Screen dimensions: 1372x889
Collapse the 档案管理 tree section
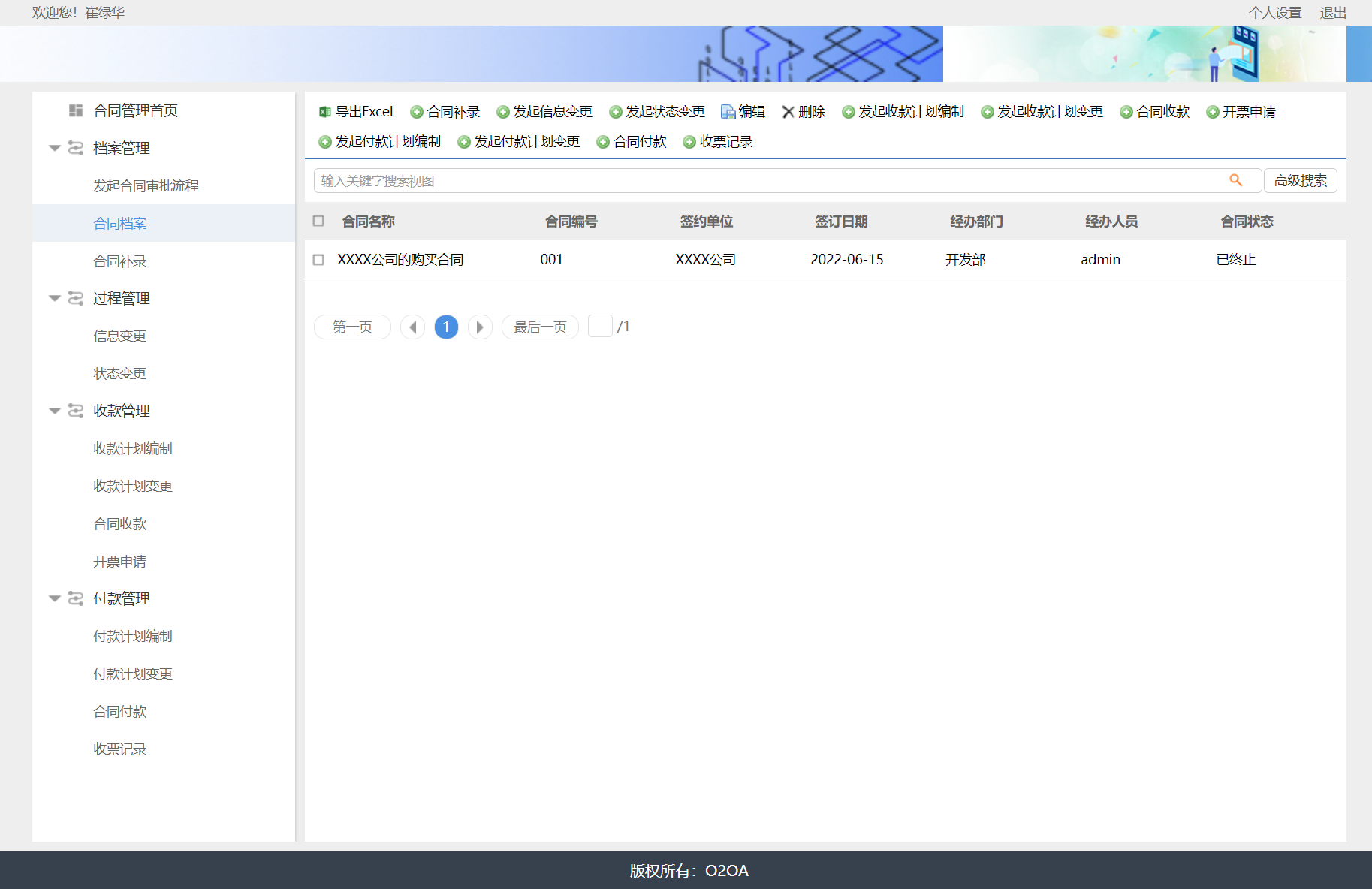[x=55, y=148]
